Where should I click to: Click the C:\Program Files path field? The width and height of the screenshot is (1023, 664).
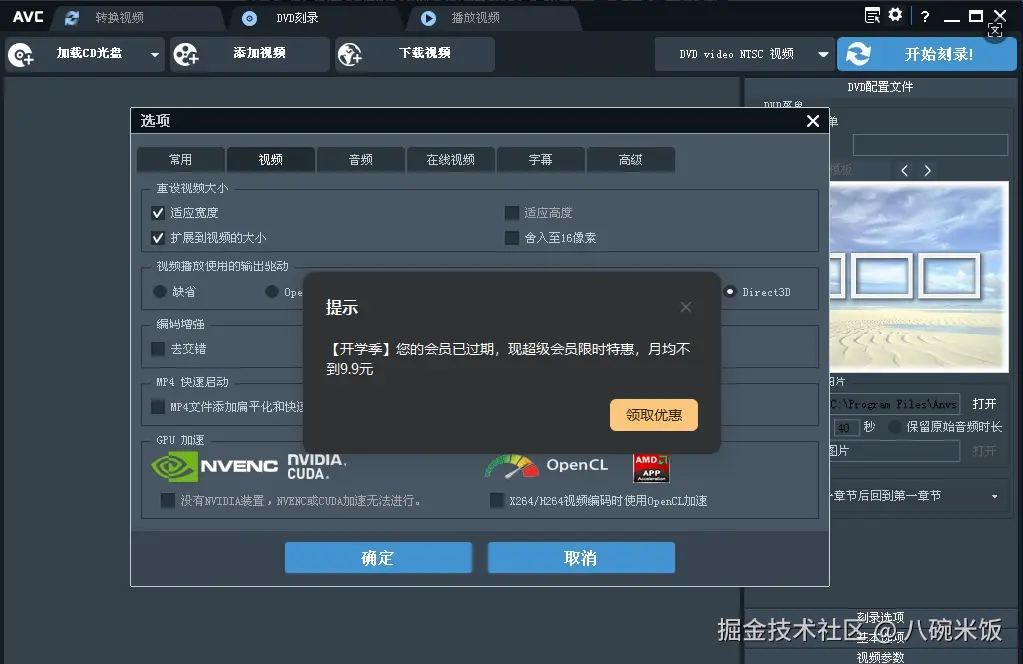click(x=894, y=404)
